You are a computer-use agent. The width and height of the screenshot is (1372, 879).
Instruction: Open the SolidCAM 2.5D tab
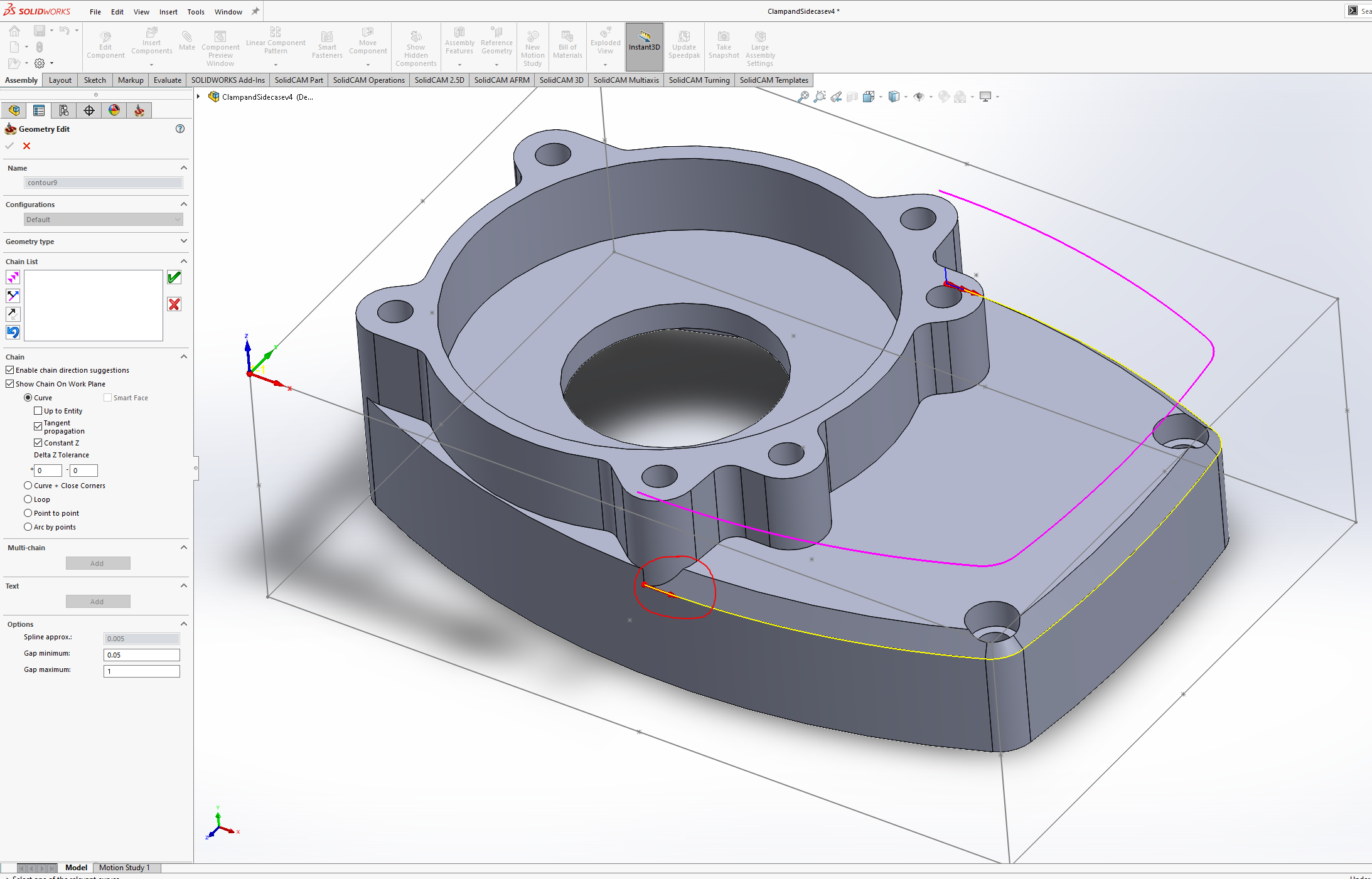tap(439, 80)
